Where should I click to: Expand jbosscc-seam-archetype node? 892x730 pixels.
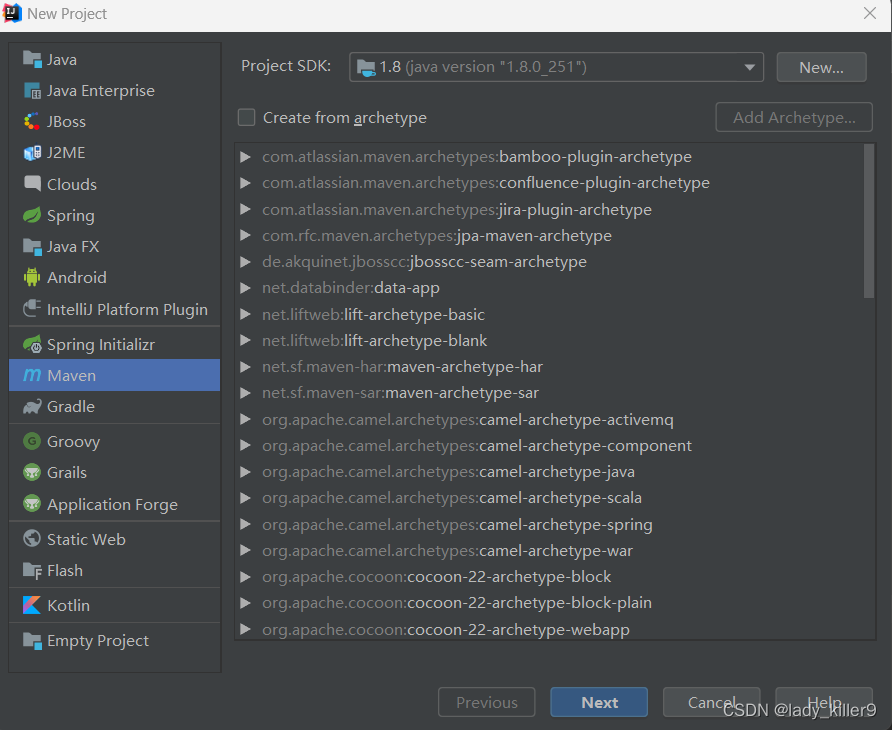tap(246, 262)
